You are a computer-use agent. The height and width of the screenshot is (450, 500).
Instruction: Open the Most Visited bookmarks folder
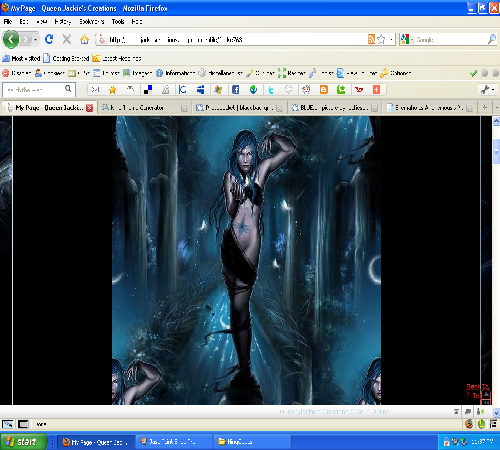tap(21, 58)
